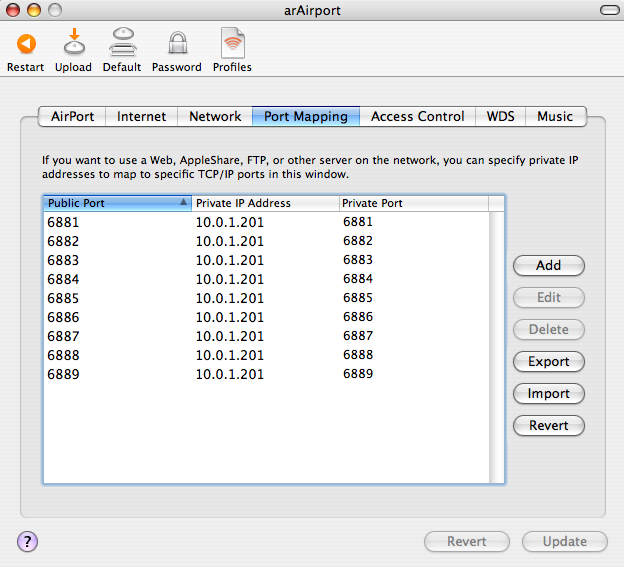The width and height of the screenshot is (624, 567).
Task: Click the 10.0.1.201 address in the 6885 row
Action: [230, 298]
